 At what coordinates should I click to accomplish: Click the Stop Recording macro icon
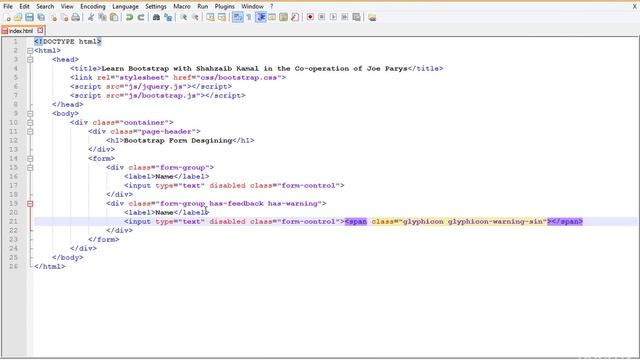[x=322, y=17]
